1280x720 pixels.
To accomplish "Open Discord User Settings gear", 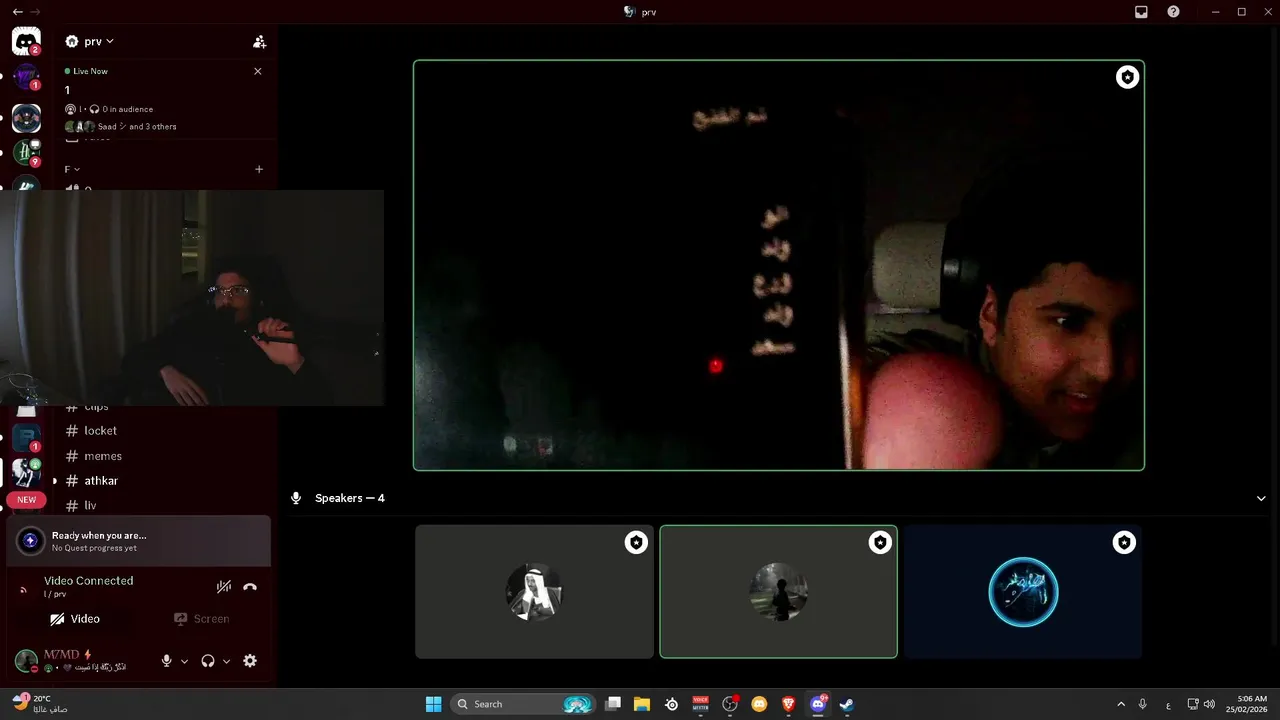I will click(250, 661).
